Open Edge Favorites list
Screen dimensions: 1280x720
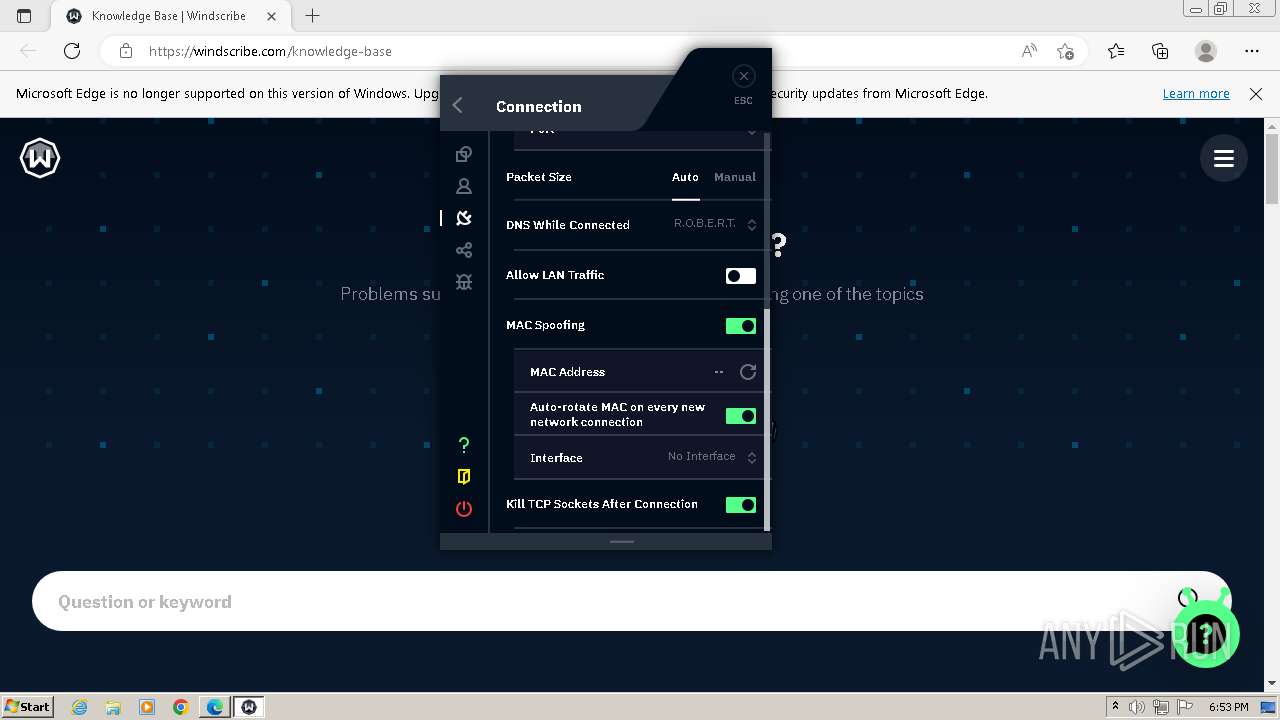coord(1116,51)
